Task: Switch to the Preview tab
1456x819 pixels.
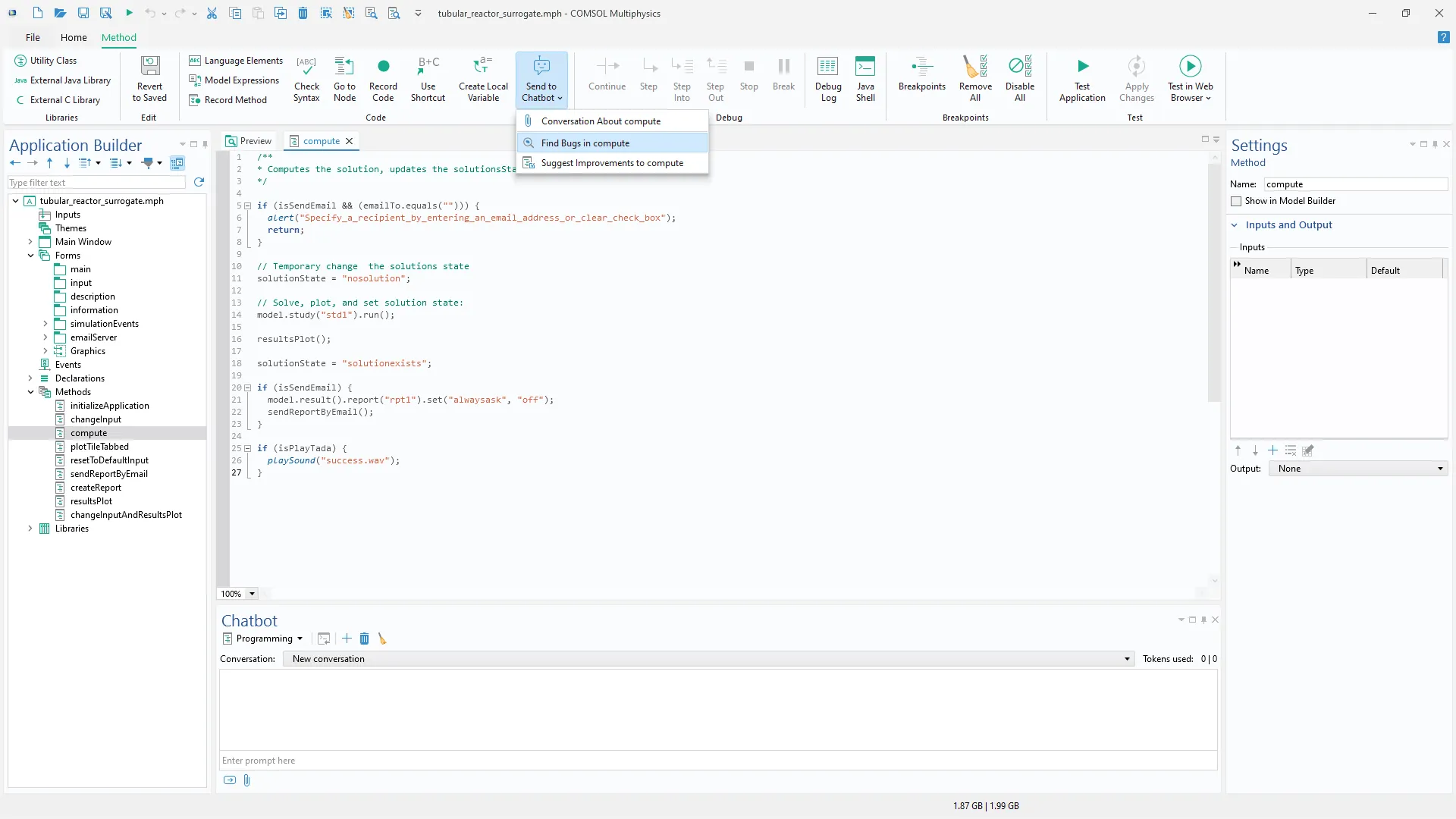Action: (x=249, y=141)
